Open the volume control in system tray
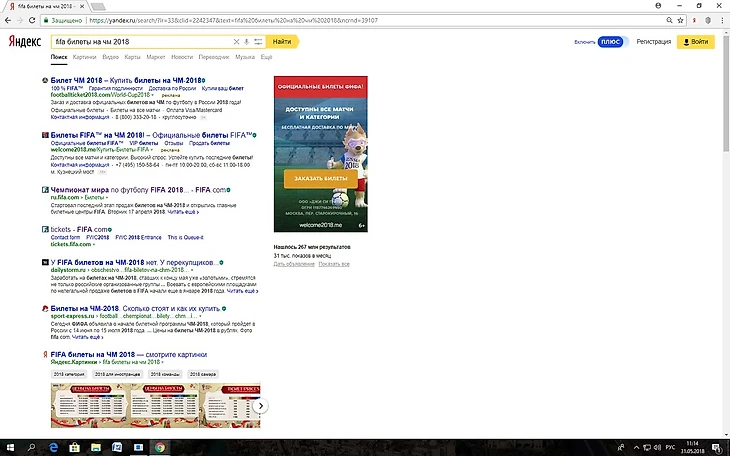730x456 pixels. pyautogui.click(x=657, y=448)
